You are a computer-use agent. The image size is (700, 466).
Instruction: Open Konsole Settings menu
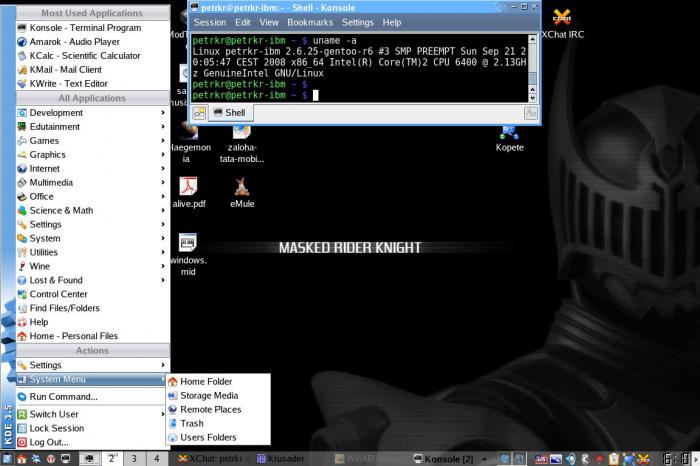(x=358, y=22)
